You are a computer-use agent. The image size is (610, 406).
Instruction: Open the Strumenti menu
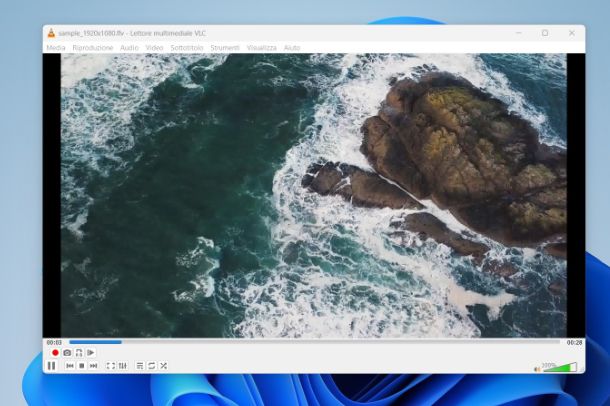[224, 48]
